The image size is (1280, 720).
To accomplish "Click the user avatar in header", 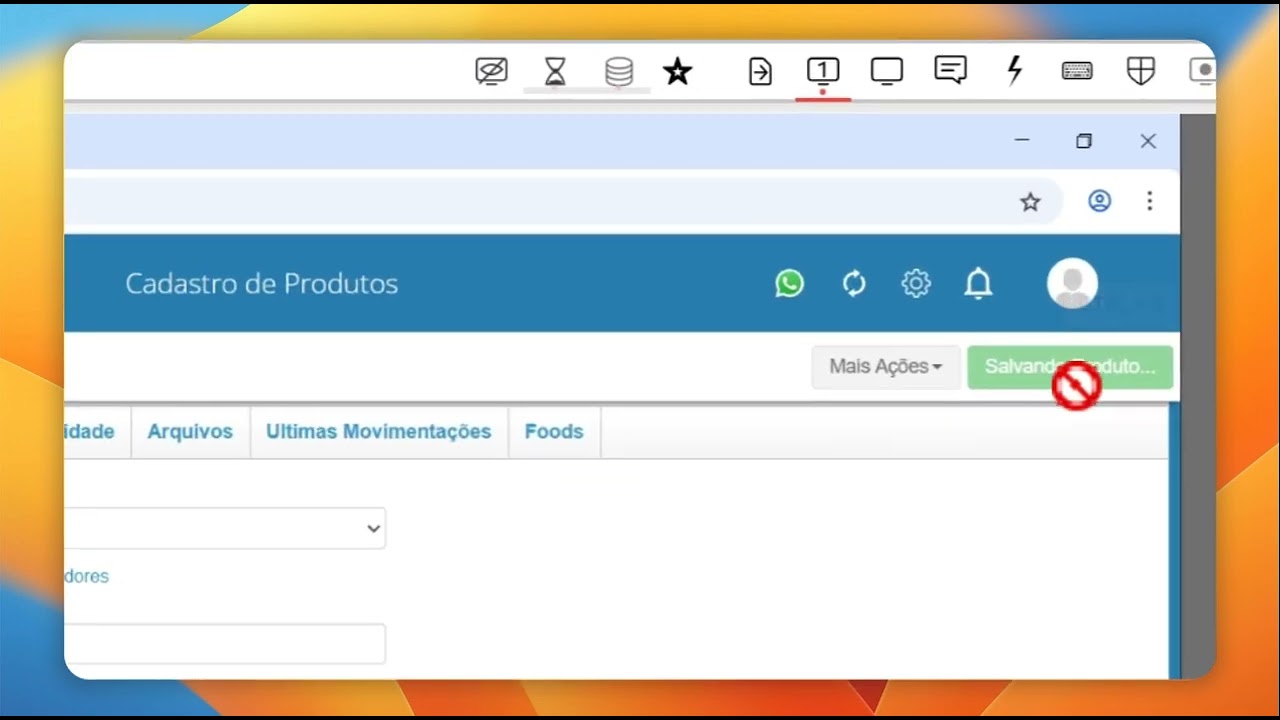I will 1072,283.
